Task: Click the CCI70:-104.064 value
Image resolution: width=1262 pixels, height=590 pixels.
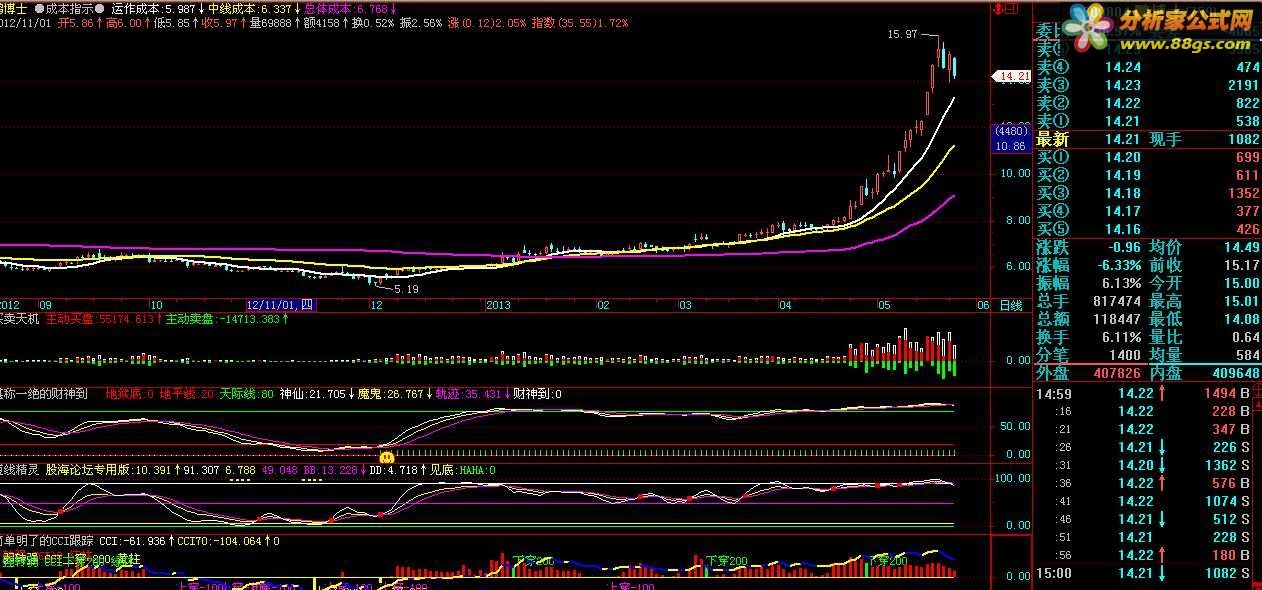Action: pos(220,541)
